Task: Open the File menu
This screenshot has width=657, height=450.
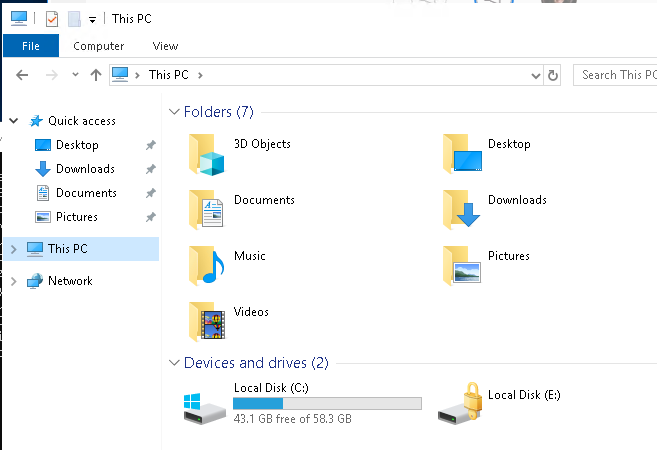Action: coord(31,46)
